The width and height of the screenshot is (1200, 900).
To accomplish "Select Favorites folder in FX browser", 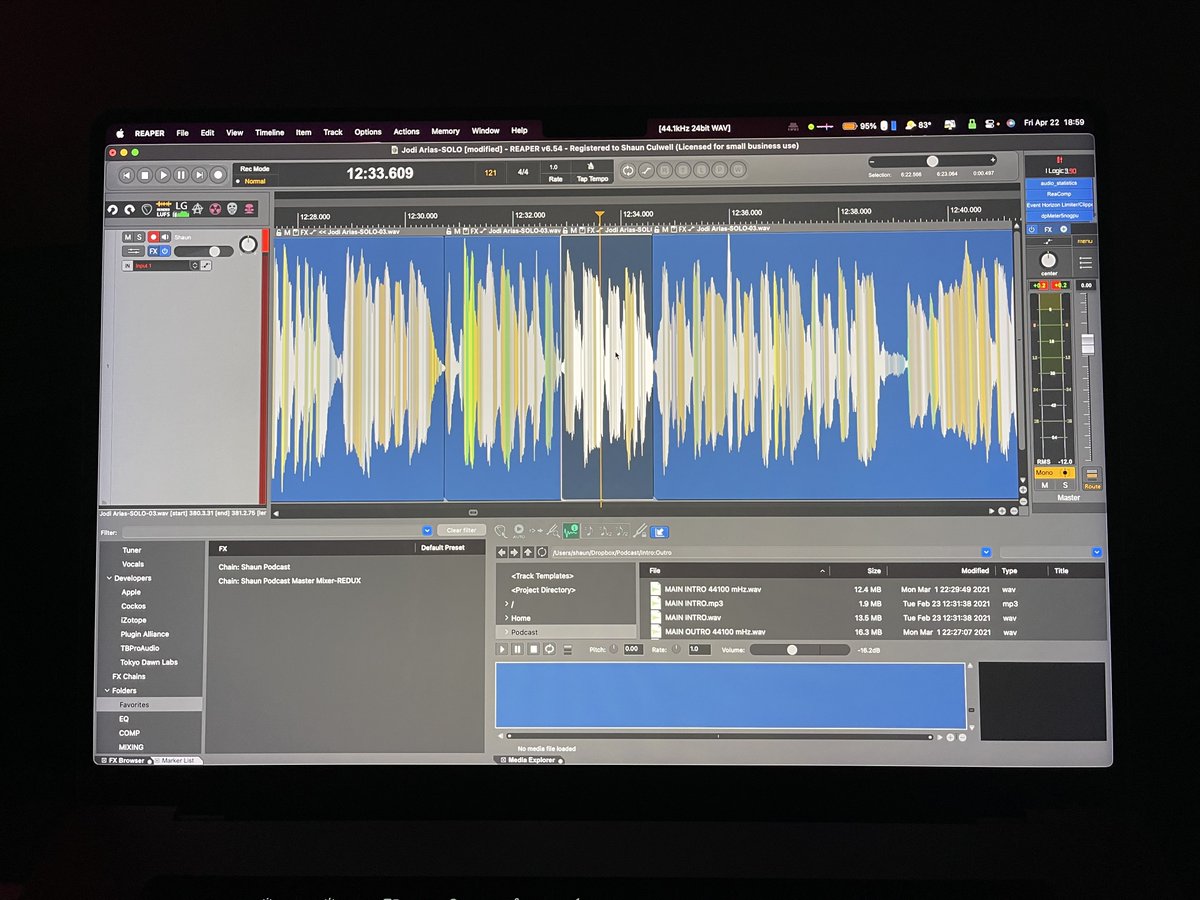I will pos(148,705).
